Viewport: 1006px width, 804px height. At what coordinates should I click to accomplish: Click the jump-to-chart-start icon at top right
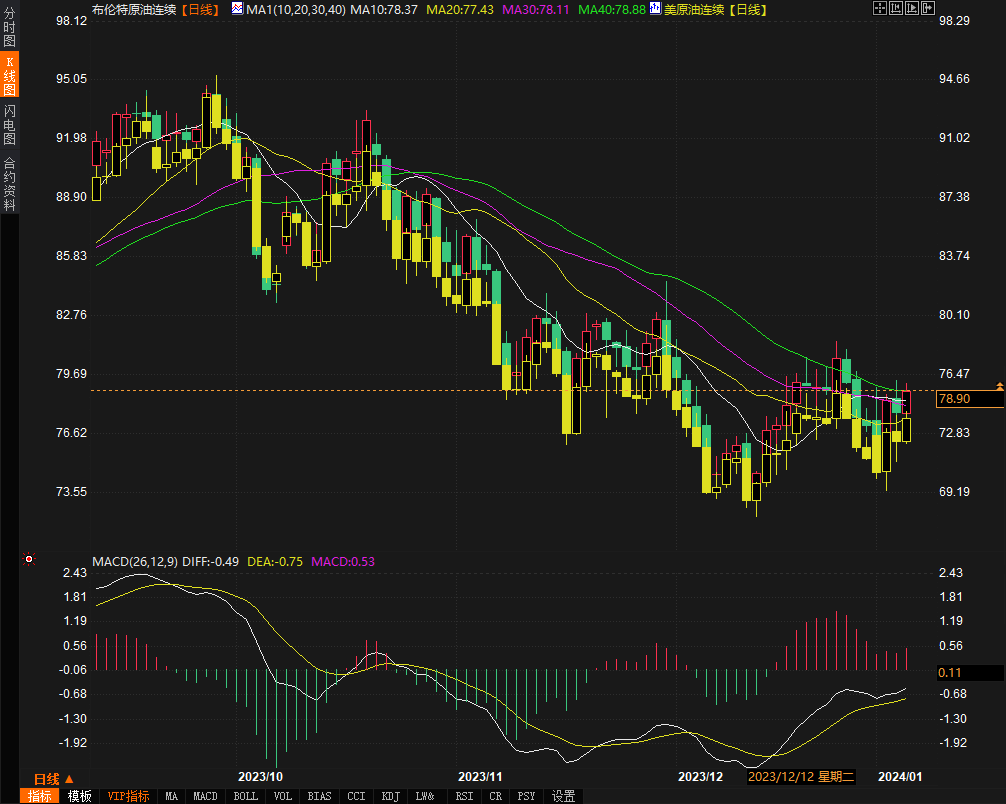click(895, 9)
